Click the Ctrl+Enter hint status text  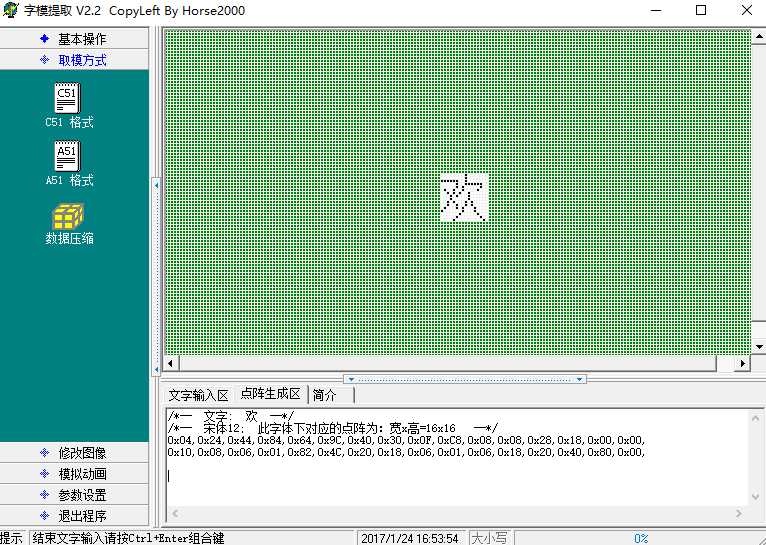(128, 538)
